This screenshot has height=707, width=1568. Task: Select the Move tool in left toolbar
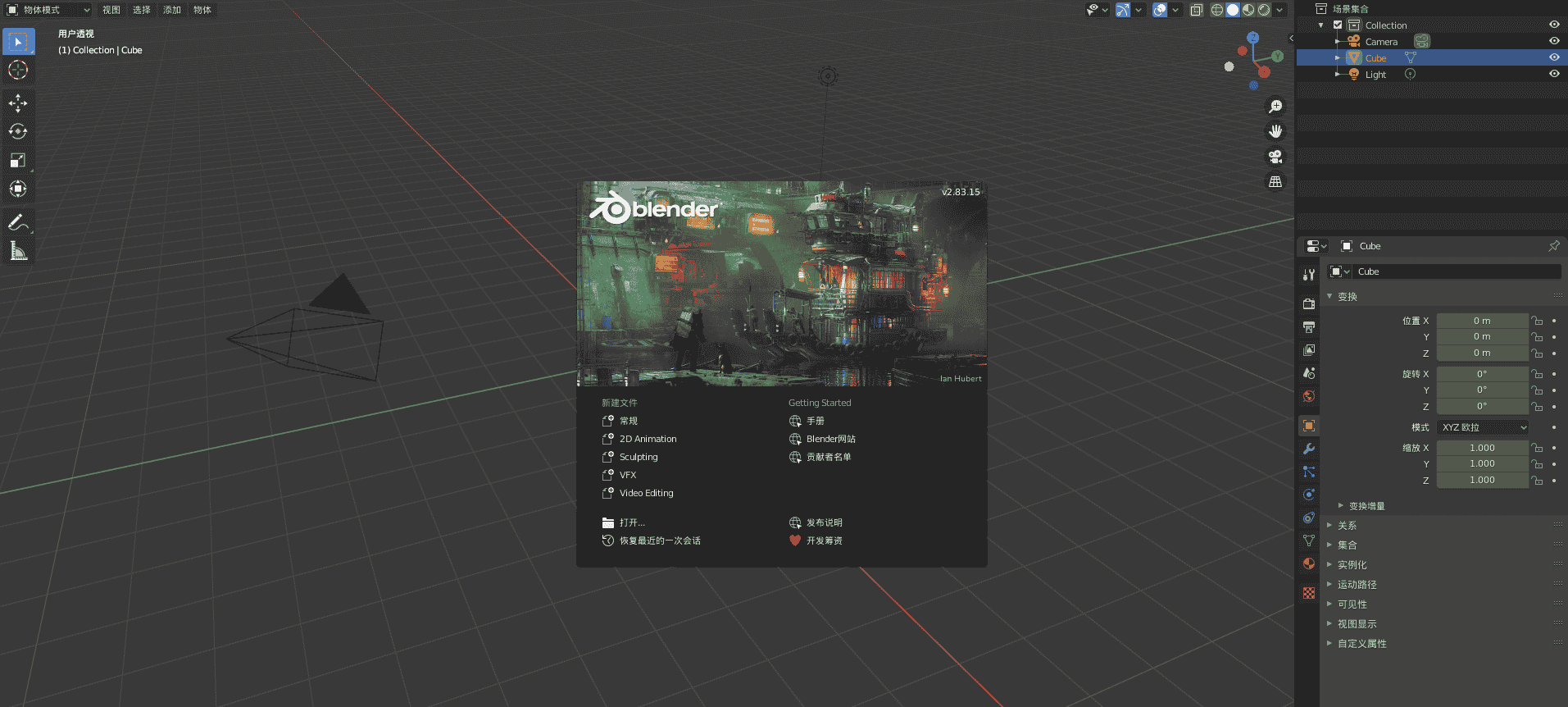click(x=18, y=103)
